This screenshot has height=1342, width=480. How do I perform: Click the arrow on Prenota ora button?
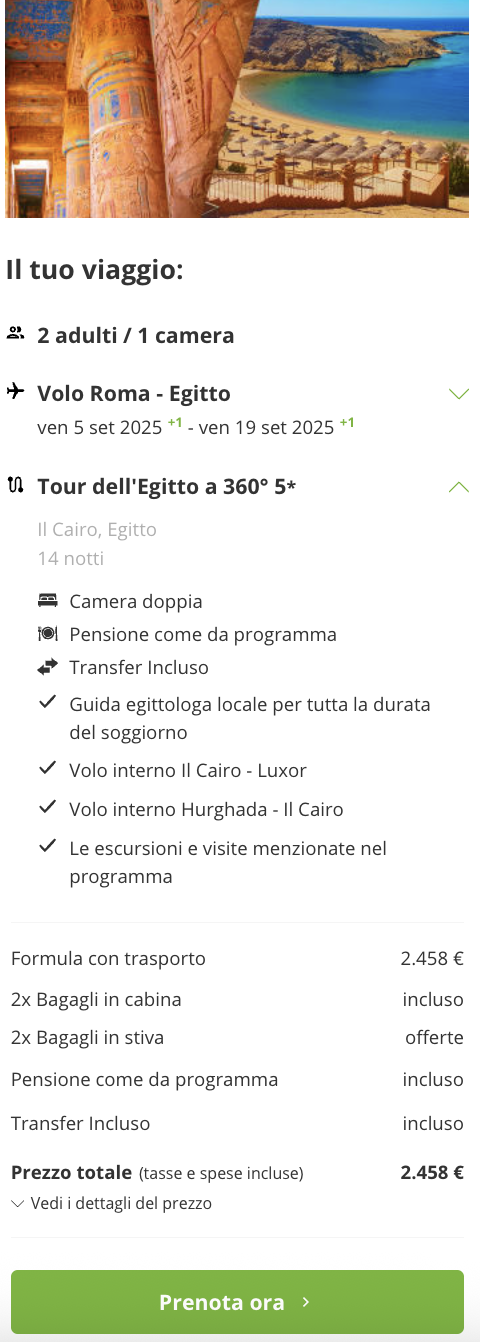pyautogui.click(x=306, y=1302)
